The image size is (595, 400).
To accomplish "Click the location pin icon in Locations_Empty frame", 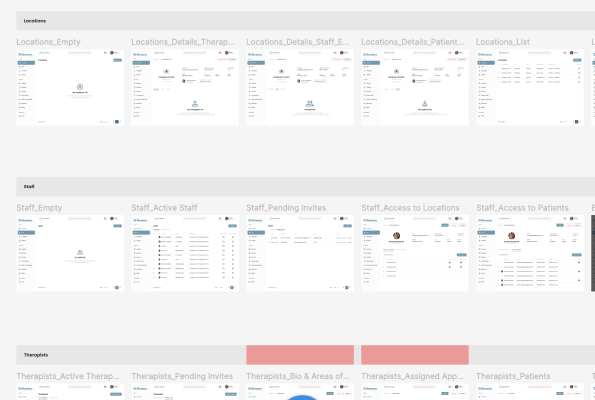I will pos(80,87).
